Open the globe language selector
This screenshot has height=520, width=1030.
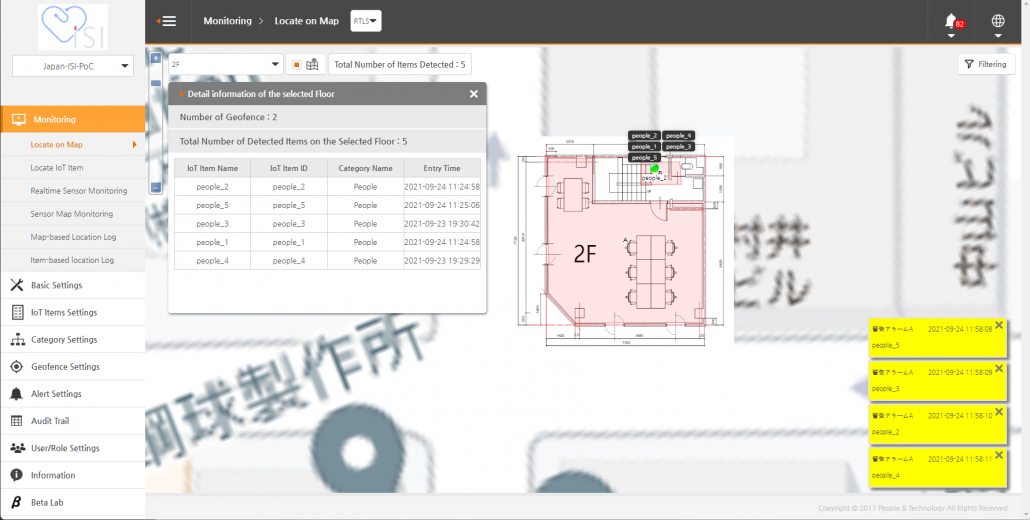pos(997,22)
